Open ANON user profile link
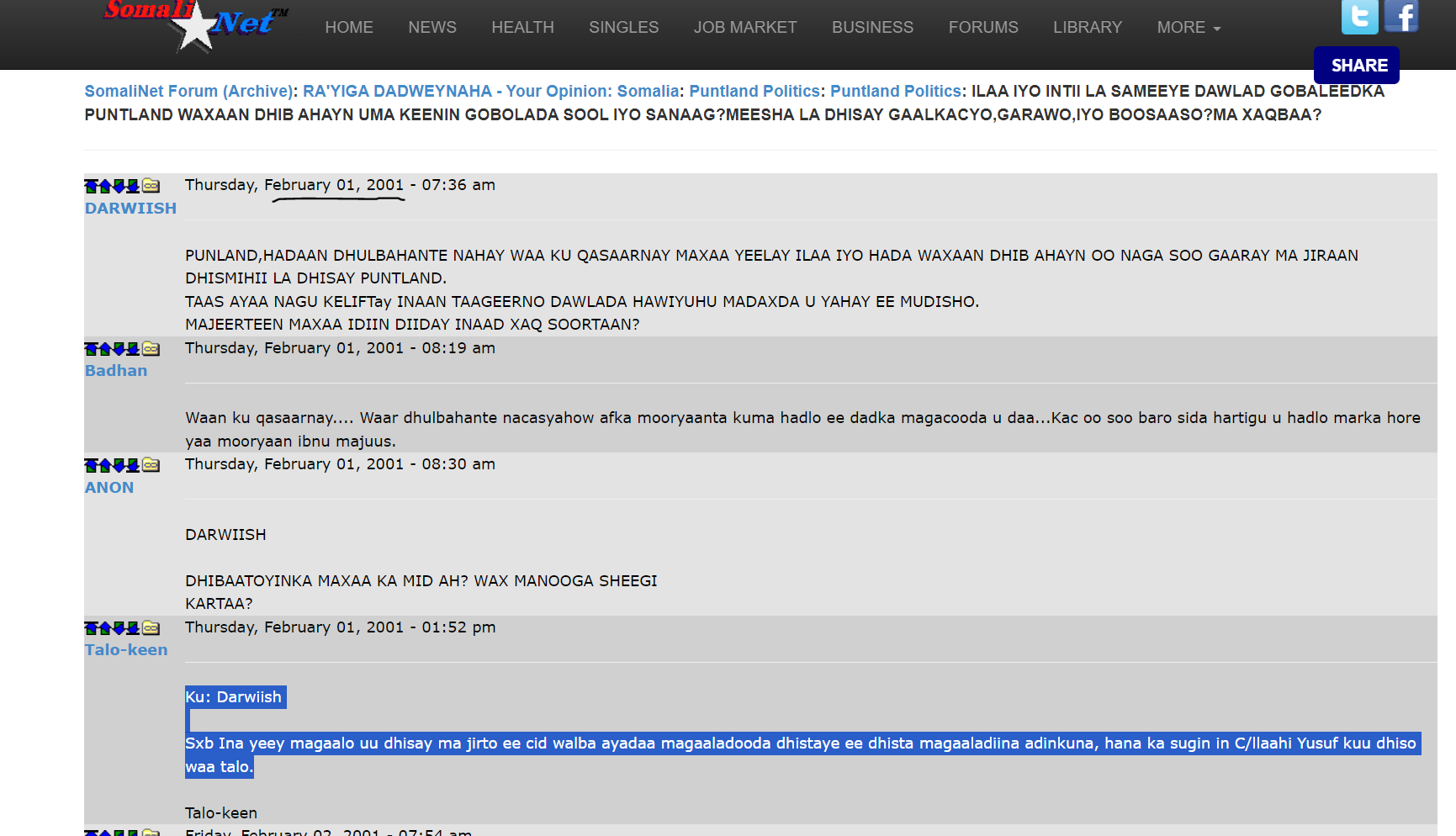 click(109, 488)
